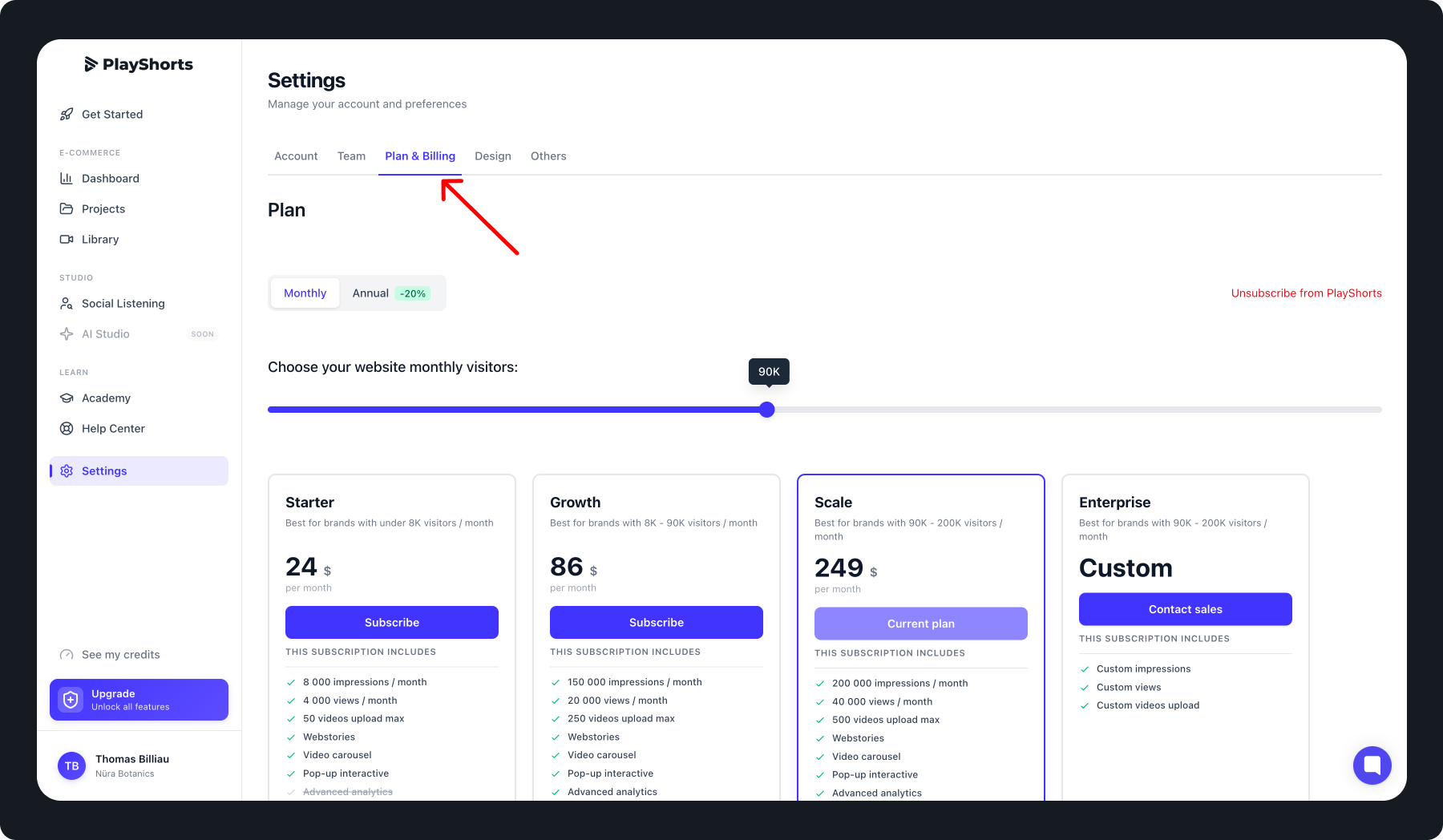Switch billing to Annual
The image size is (1443, 840).
[391, 293]
